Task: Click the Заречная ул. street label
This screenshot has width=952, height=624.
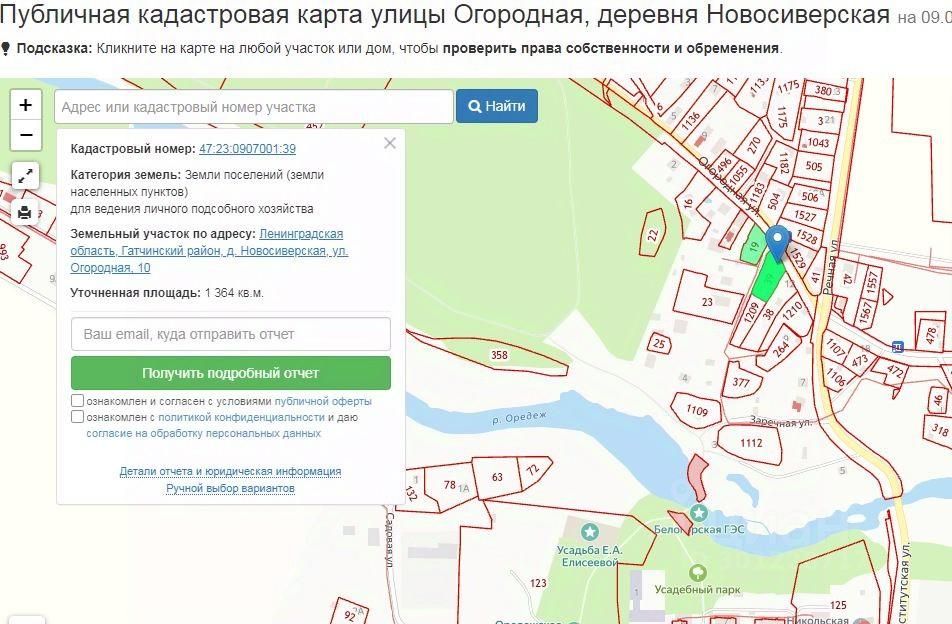Action: click(x=781, y=422)
